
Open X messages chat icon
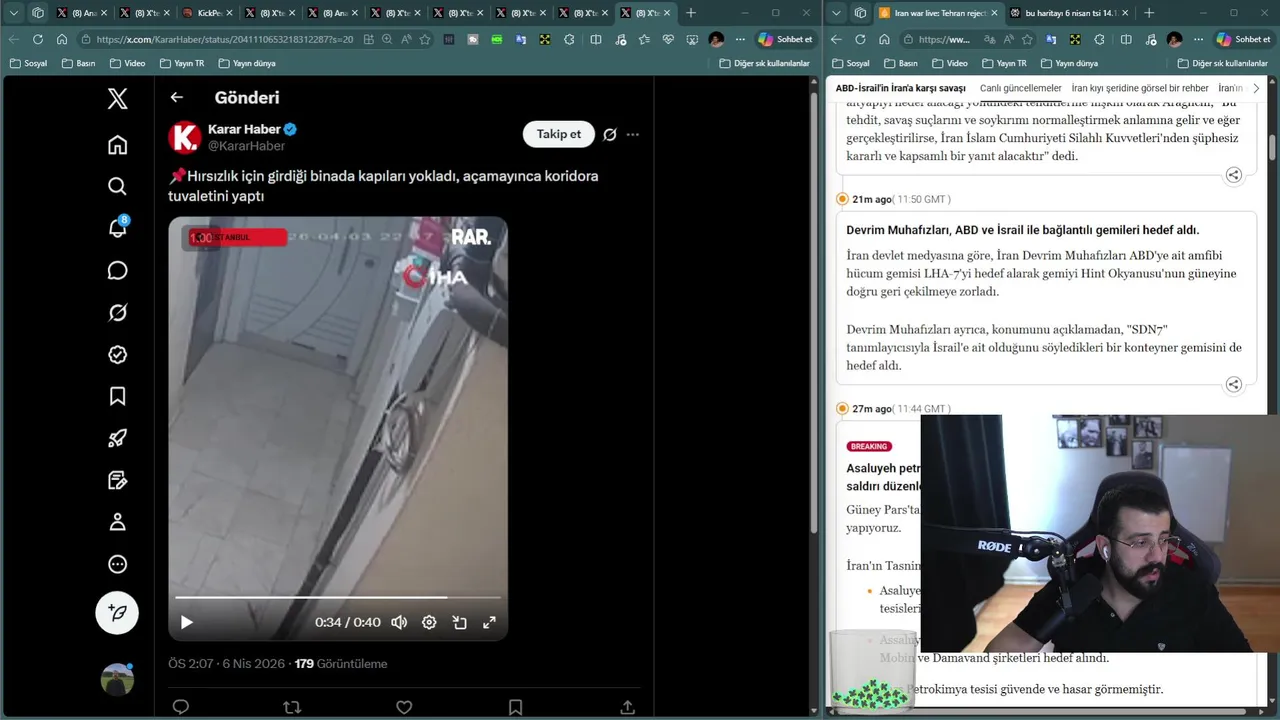click(x=117, y=271)
